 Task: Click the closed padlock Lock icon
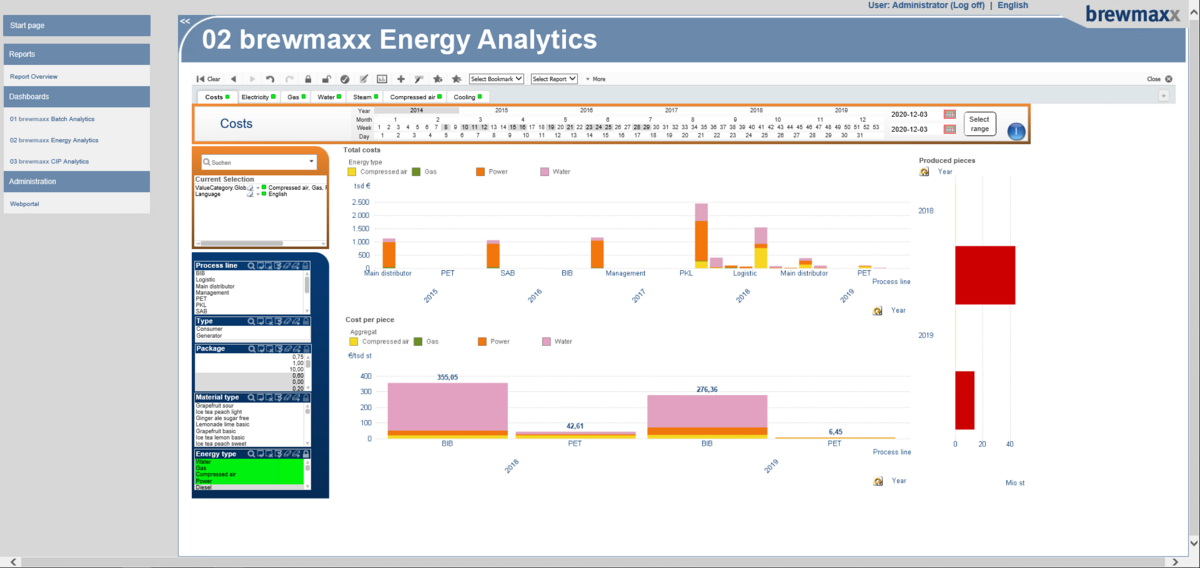pyautogui.click(x=308, y=79)
